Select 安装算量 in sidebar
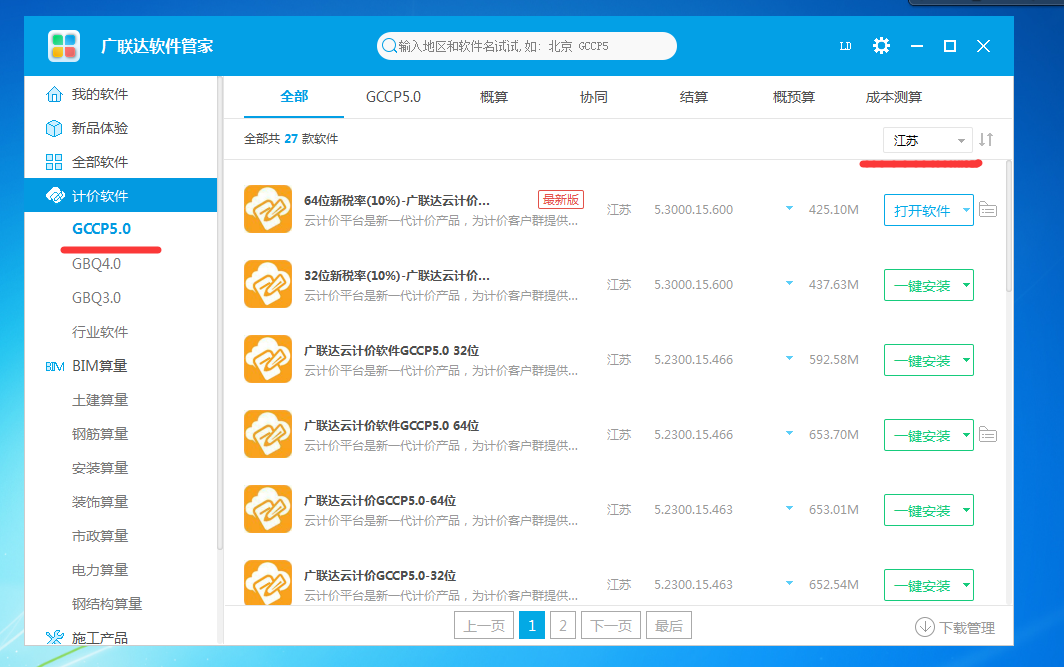 (x=100, y=468)
